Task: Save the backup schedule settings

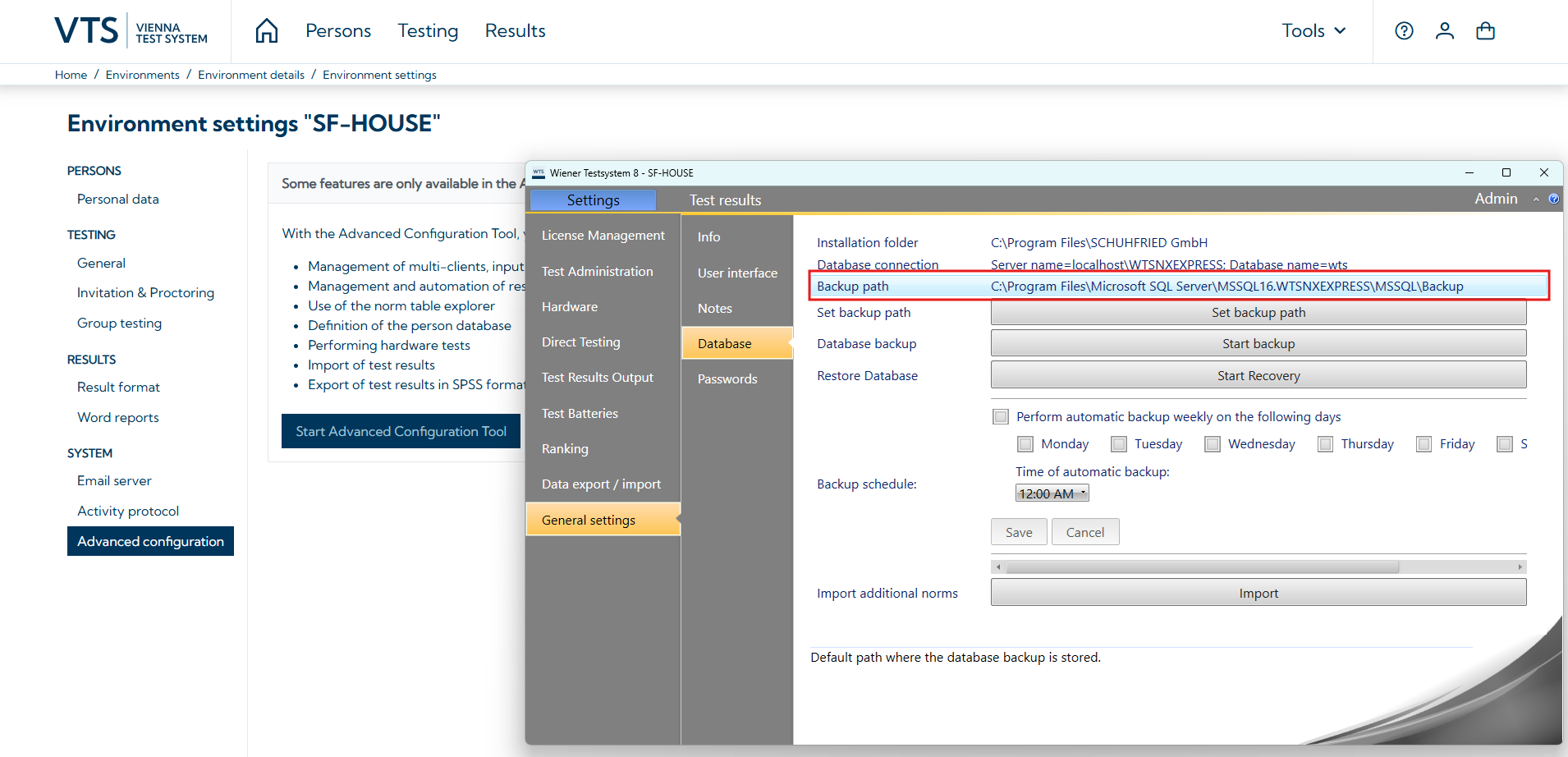Action: click(x=1019, y=532)
